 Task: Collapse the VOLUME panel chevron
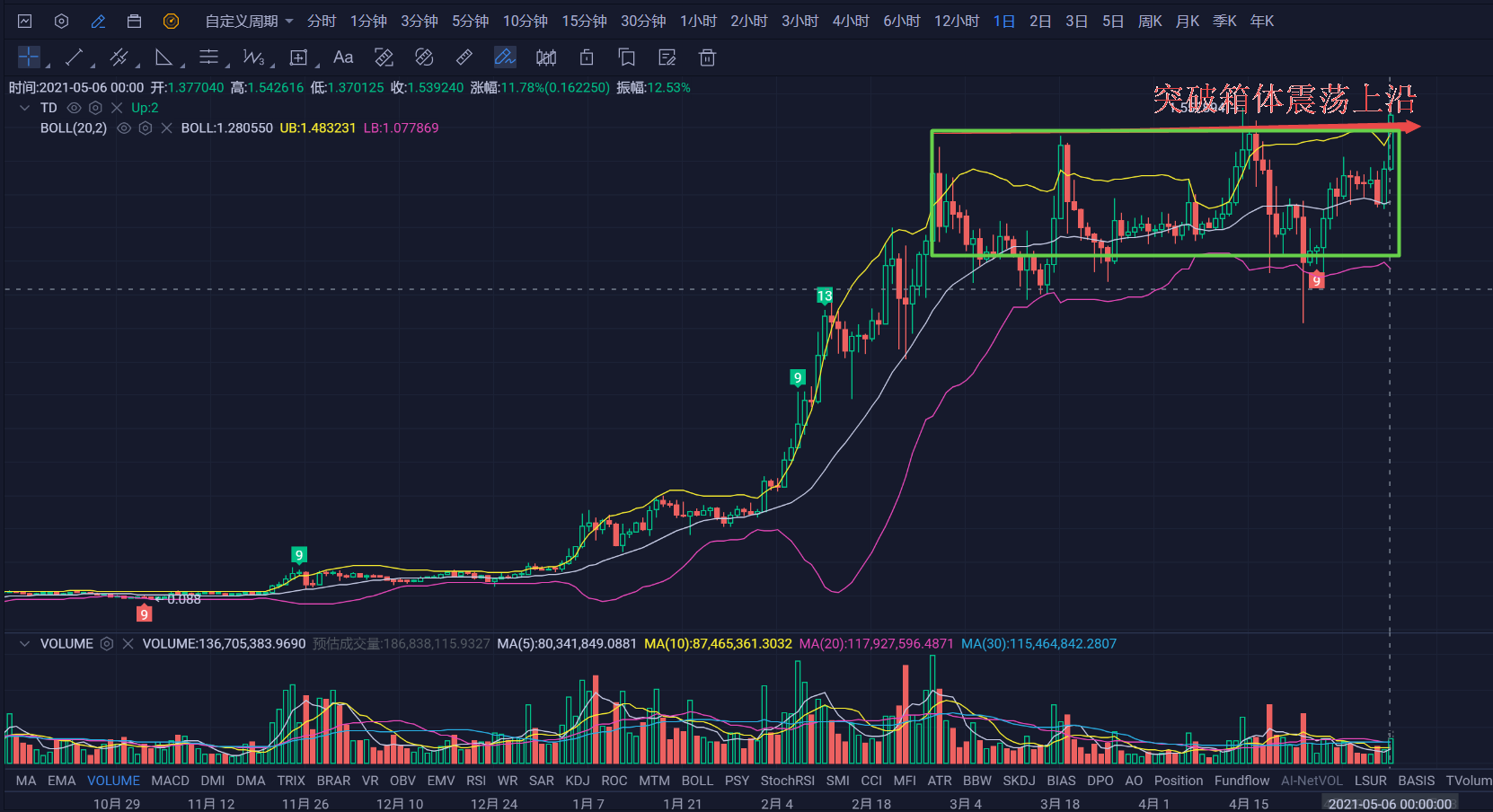pyautogui.click(x=24, y=644)
